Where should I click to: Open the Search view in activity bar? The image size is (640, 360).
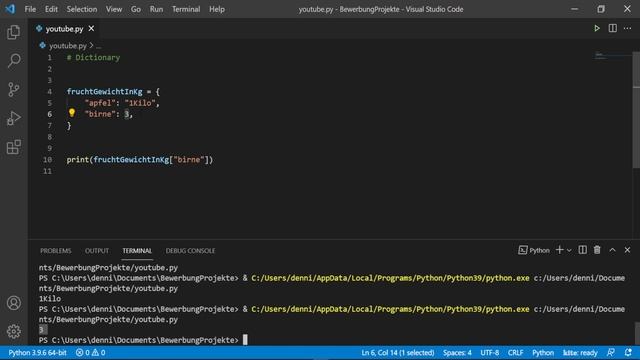point(13,61)
